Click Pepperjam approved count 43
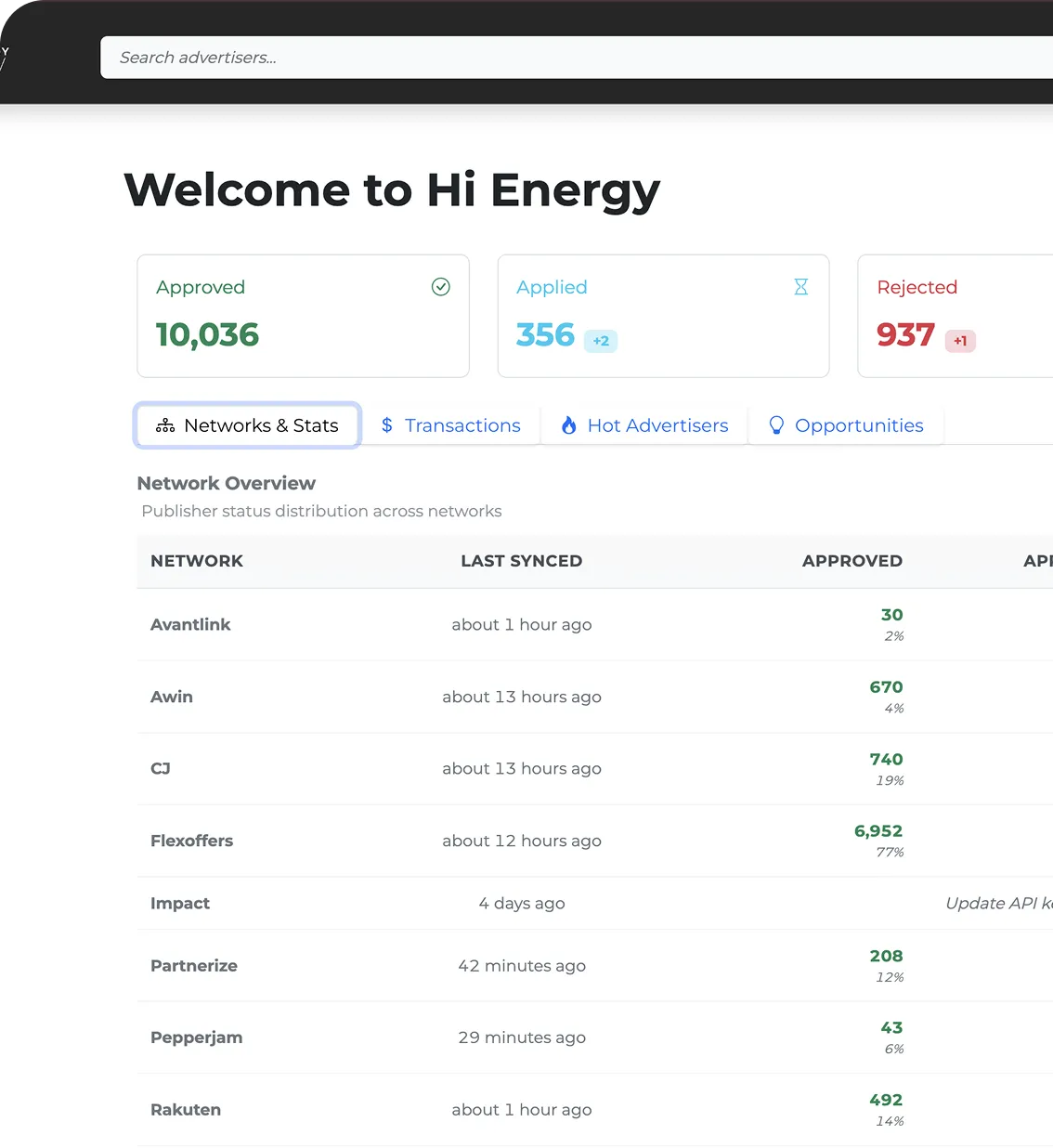 tap(892, 1027)
